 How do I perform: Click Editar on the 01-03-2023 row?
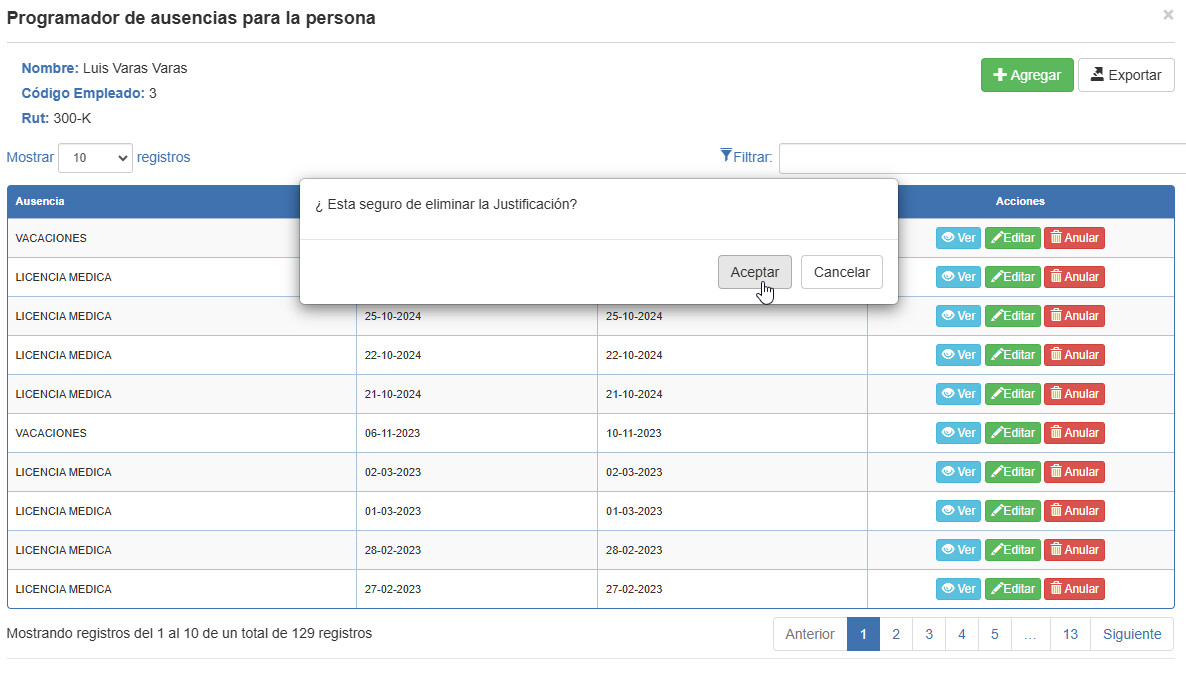point(1012,511)
